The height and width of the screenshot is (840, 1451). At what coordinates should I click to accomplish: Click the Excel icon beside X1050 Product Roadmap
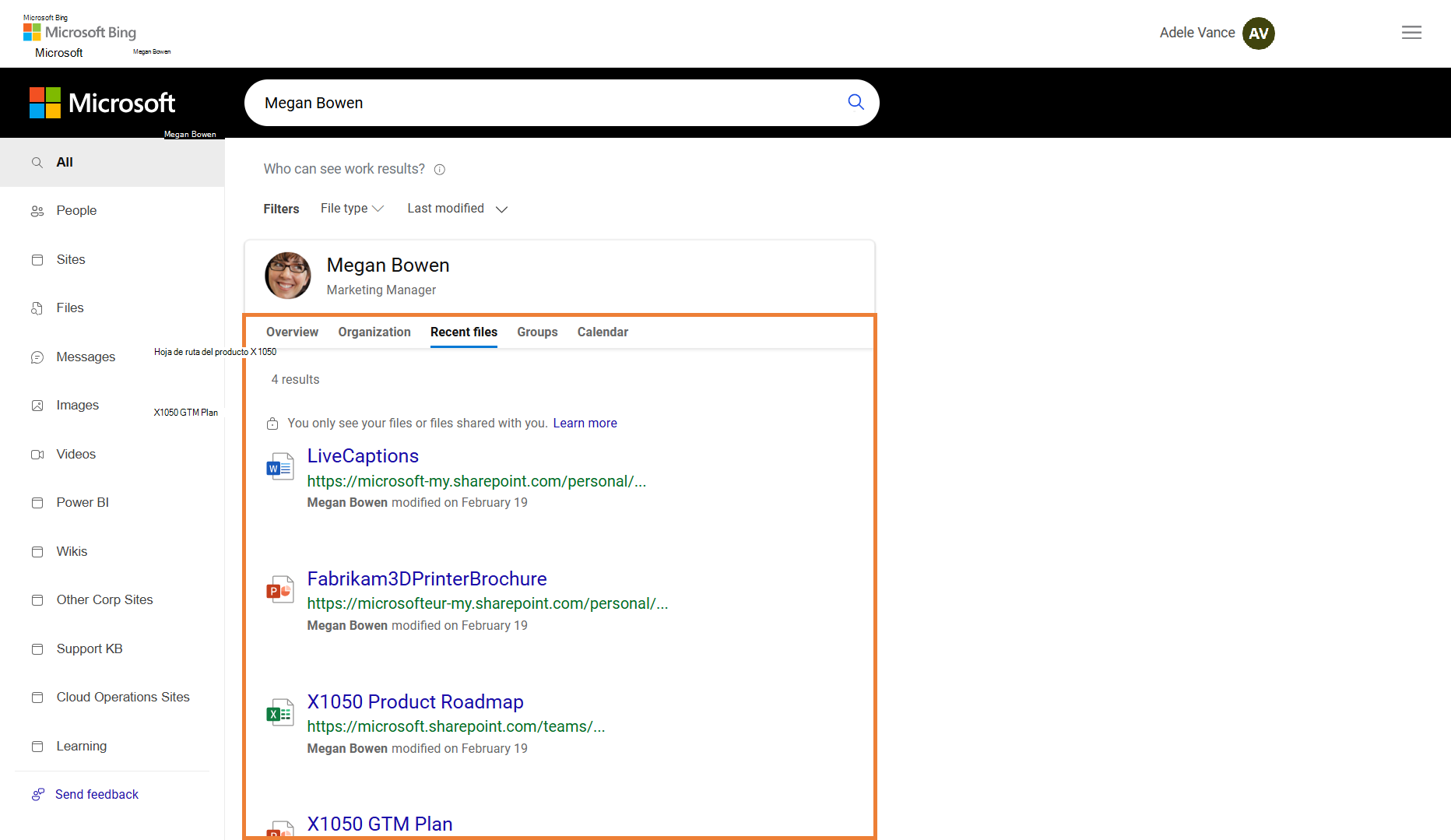tap(279, 712)
